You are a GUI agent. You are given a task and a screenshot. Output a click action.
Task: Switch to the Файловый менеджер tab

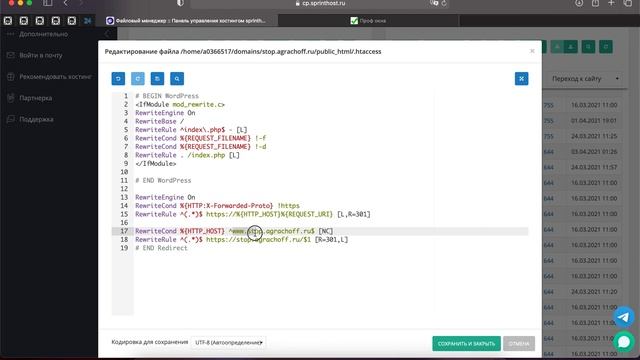point(186,20)
